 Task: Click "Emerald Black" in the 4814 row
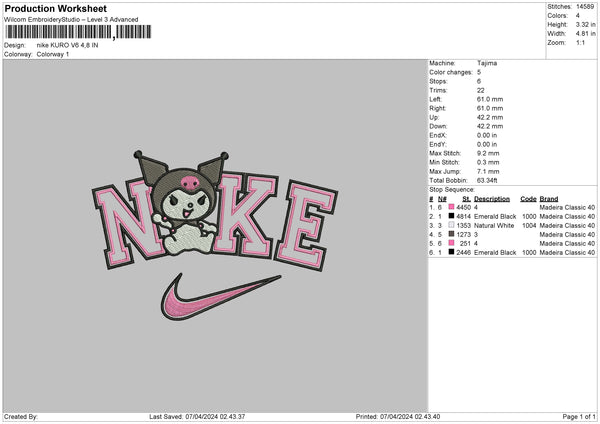pos(495,216)
